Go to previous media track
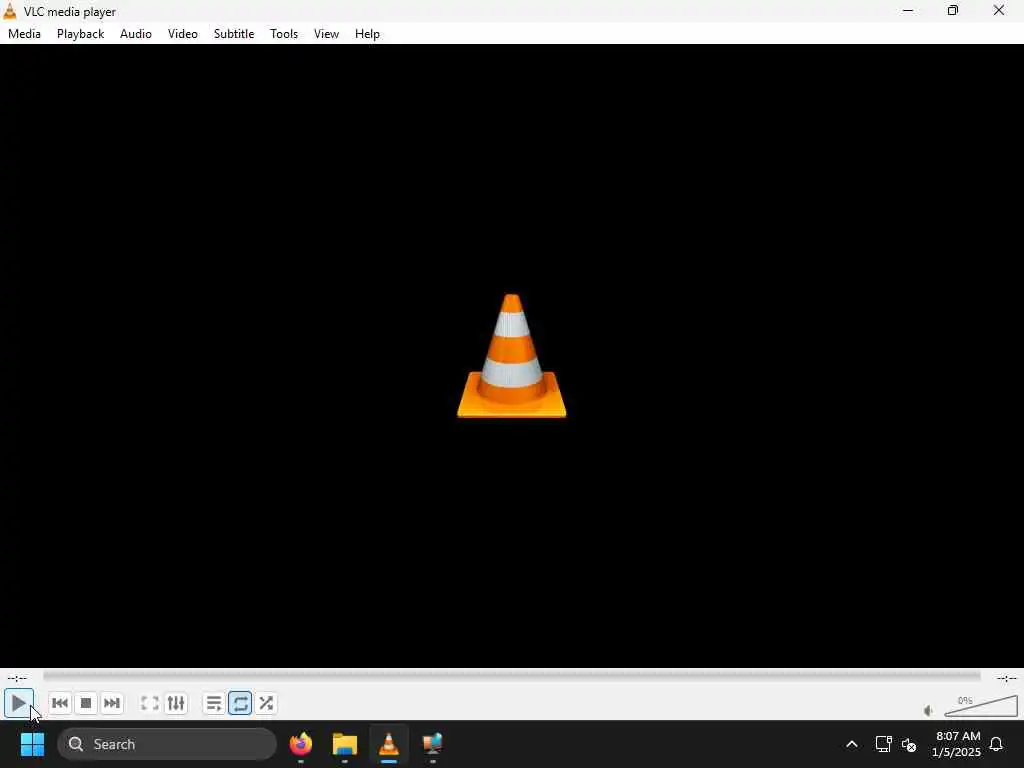Screen dimensions: 1024x768 point(60,703)
